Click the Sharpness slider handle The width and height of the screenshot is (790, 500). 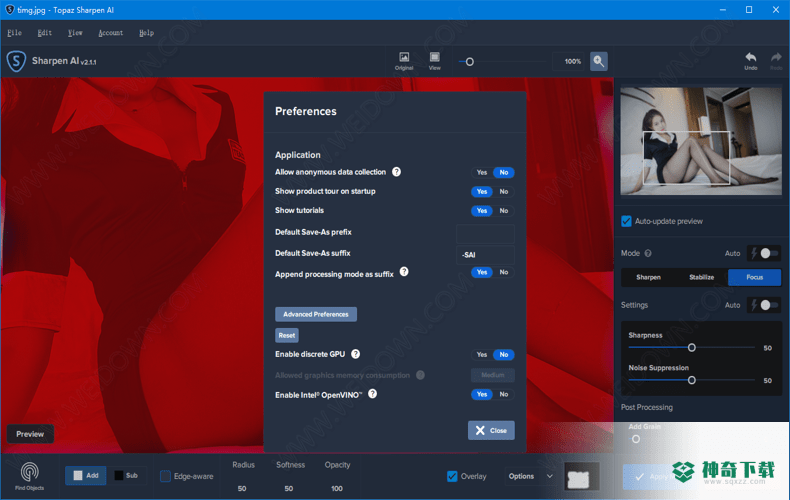pyautogui.click(x=692, y=347)
